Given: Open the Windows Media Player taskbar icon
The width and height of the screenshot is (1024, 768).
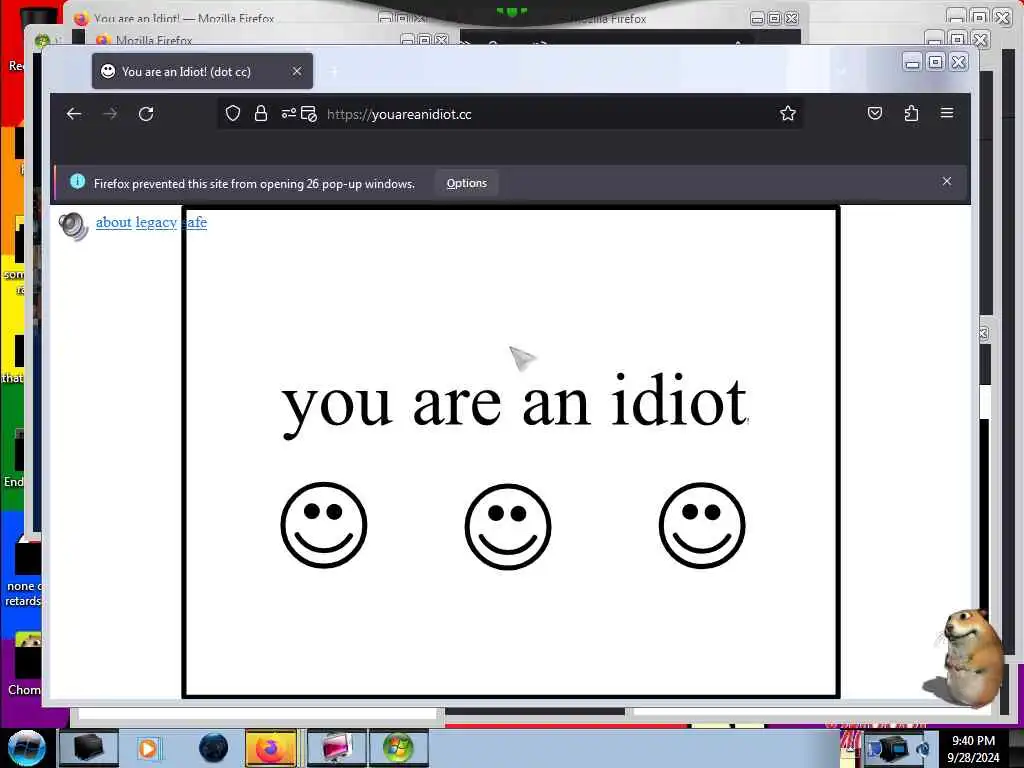Looking at the screenshot, I should (148, 748).
